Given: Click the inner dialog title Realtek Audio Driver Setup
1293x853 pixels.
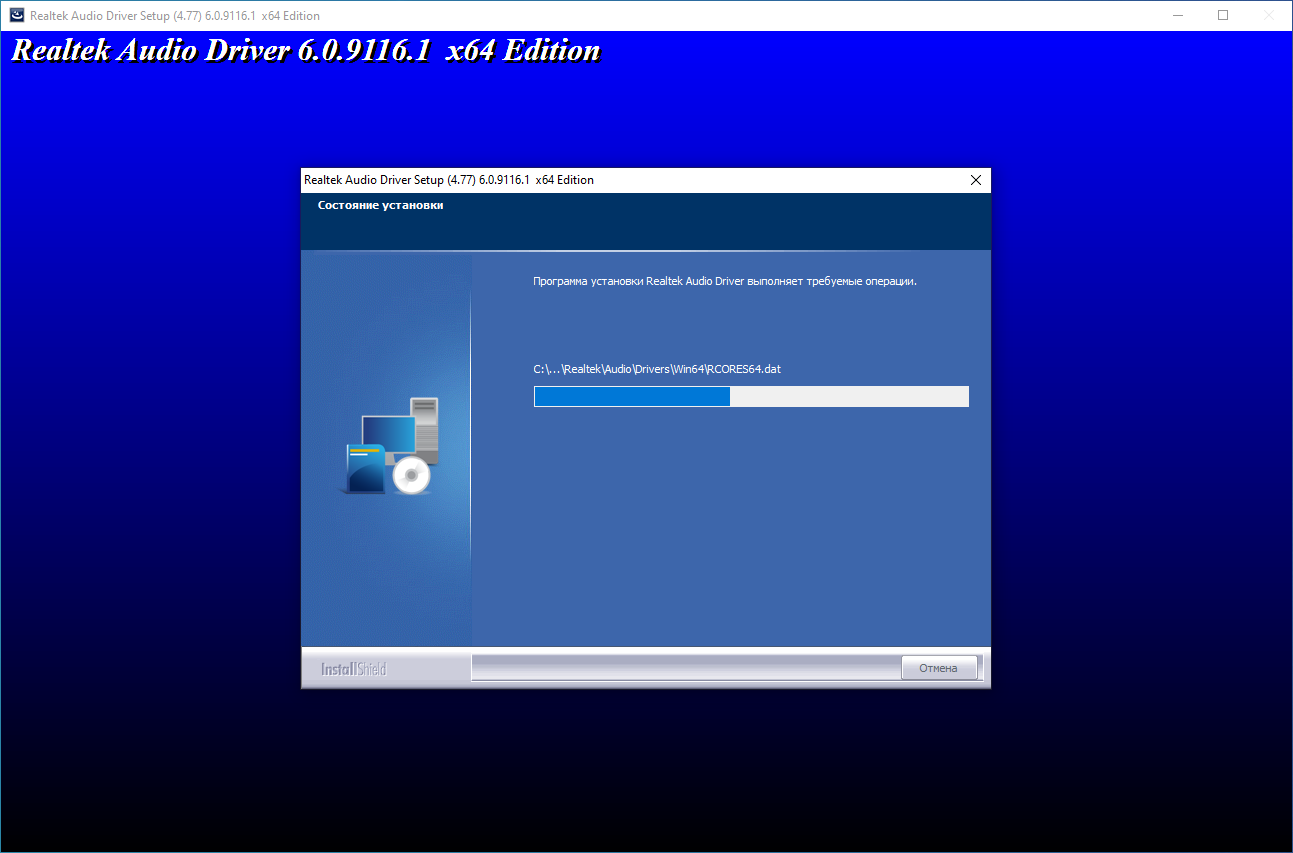Looking at the screenshot, I should click(448, 180).
